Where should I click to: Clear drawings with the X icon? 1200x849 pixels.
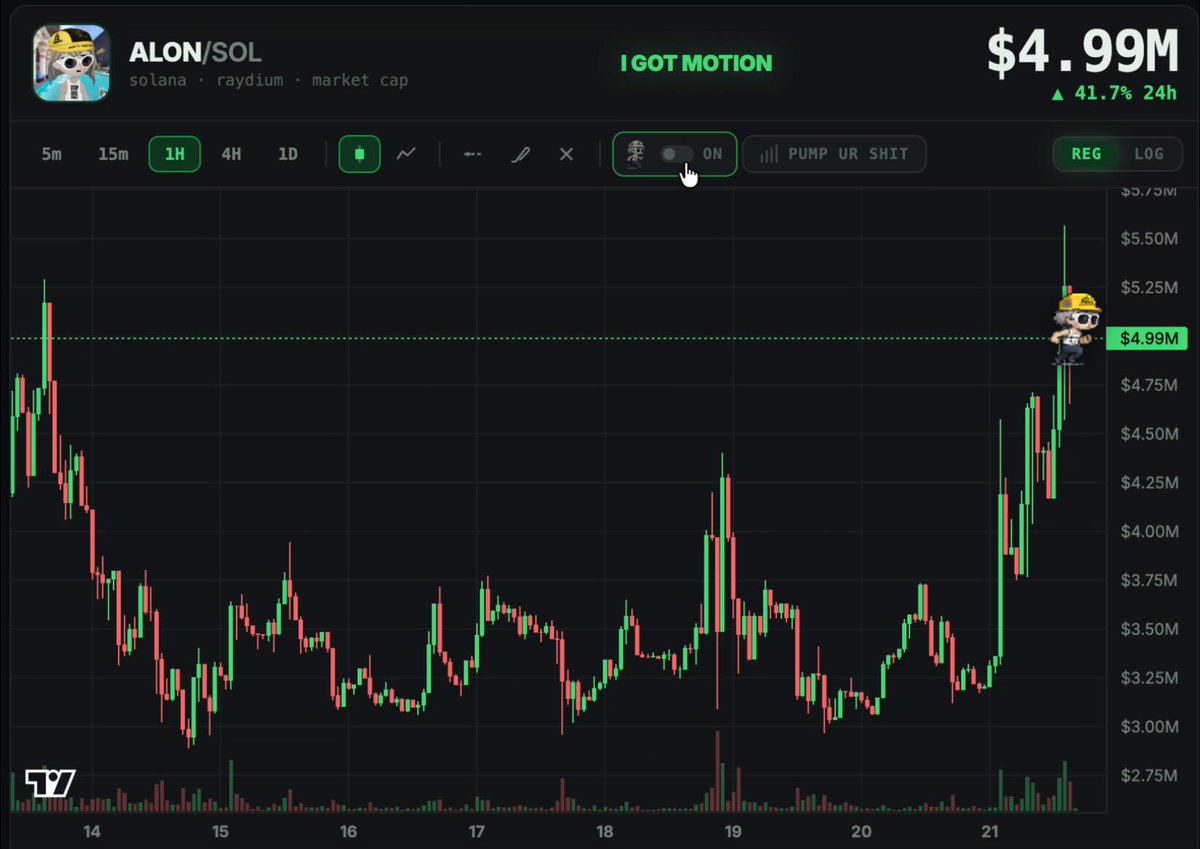coord(566,154)
